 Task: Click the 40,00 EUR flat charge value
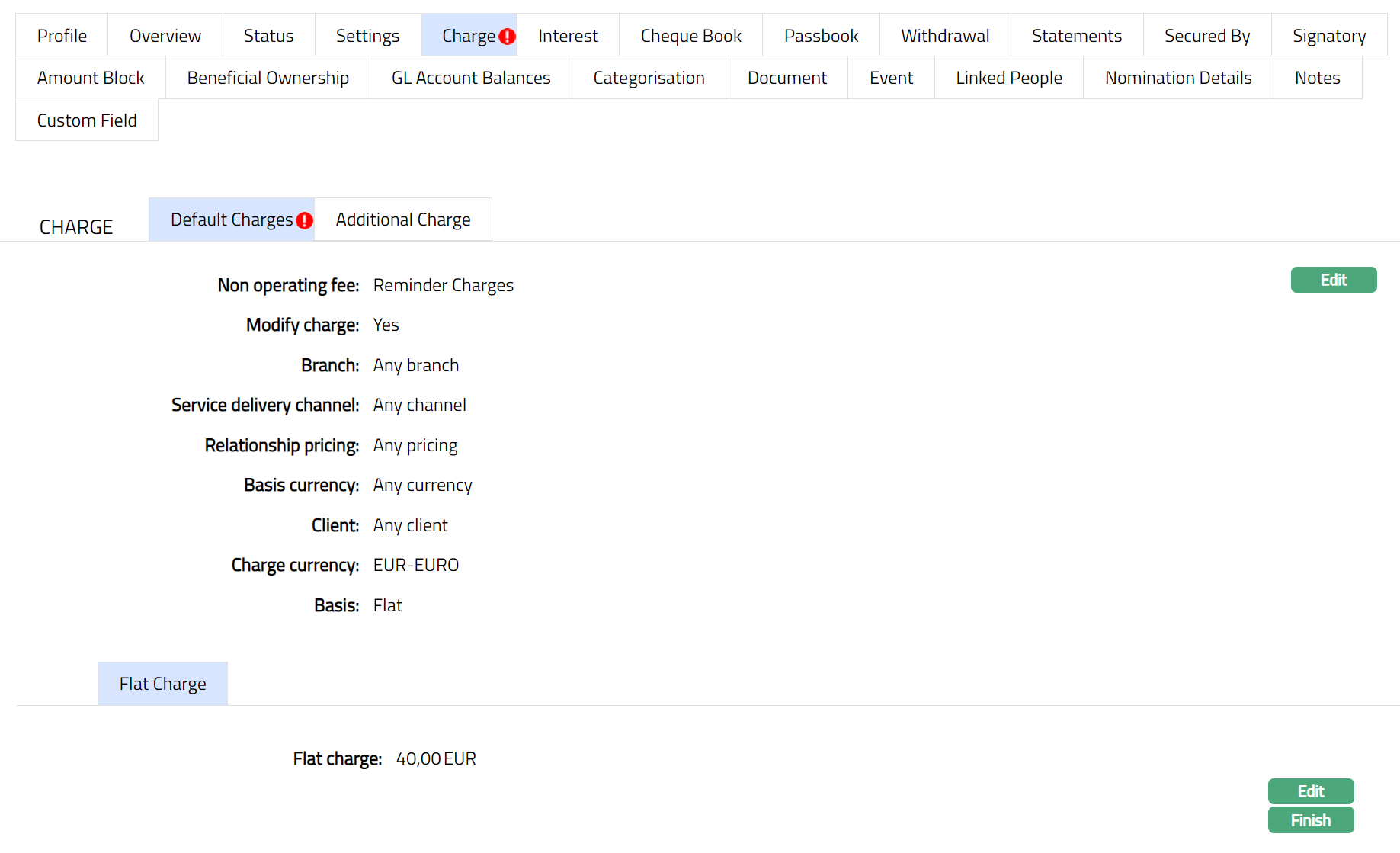pyautogui.click(x=435, y=758)
